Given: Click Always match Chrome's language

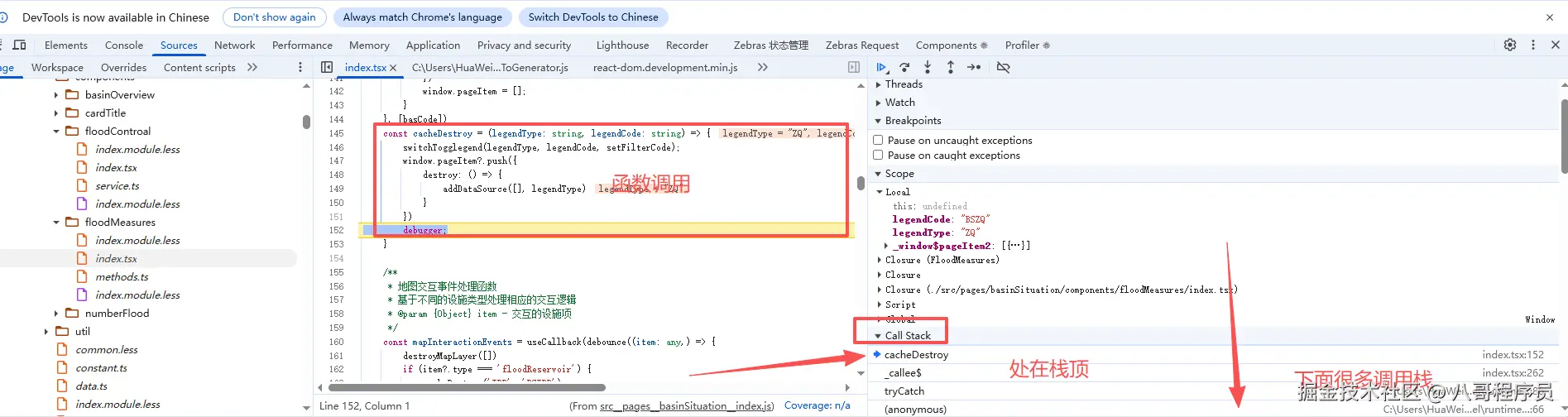Looking at the screenshot, I should (x=422, y=17).
